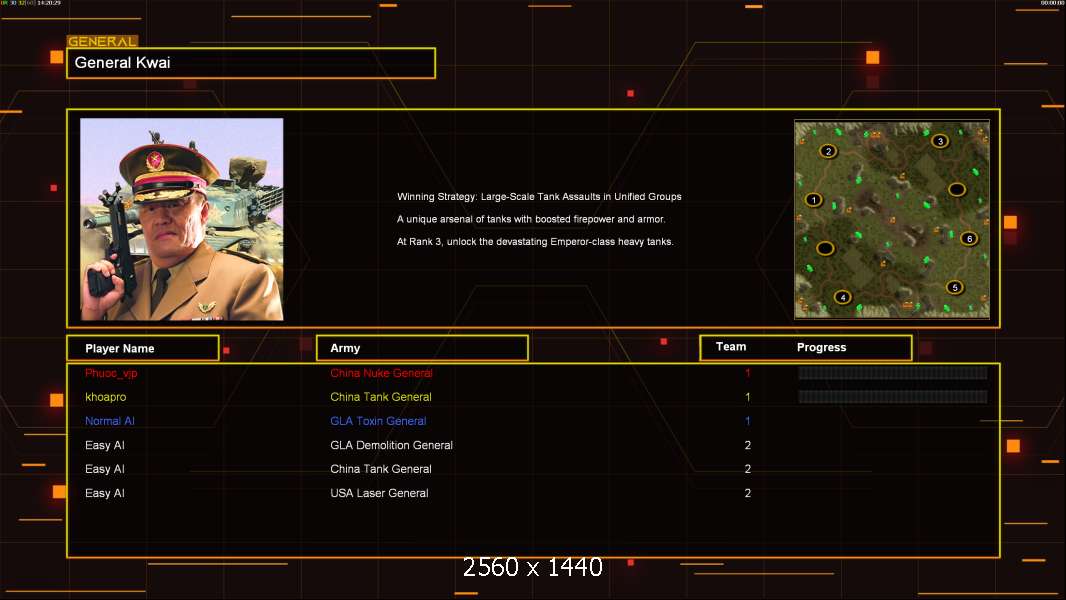
Task: Click the red China Nuke General army entry
Action: click(381, 373)
